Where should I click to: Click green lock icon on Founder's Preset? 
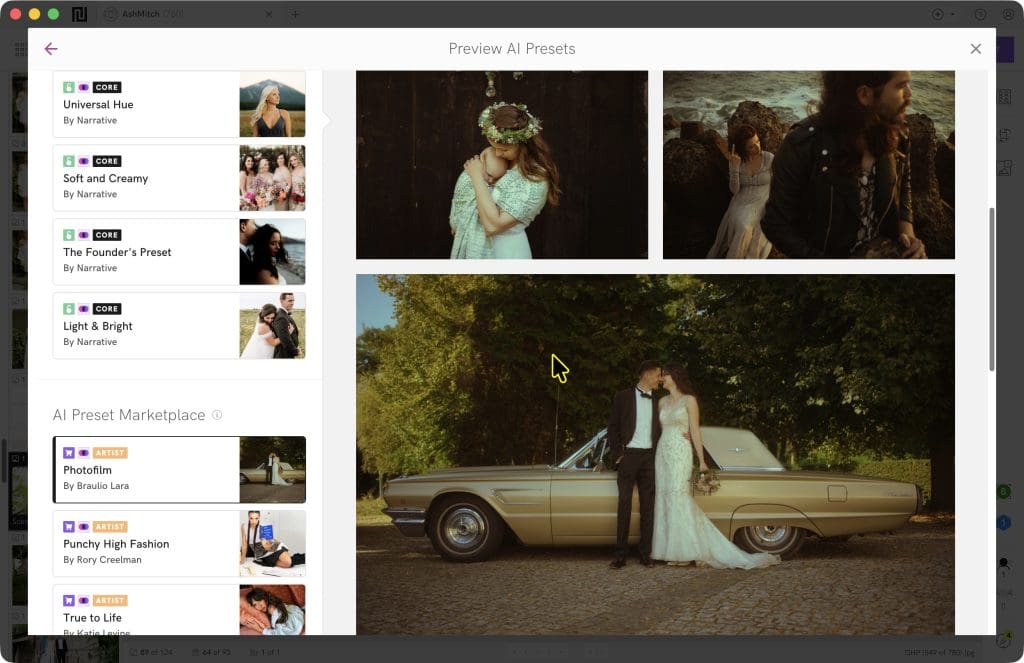pos(69,234)
